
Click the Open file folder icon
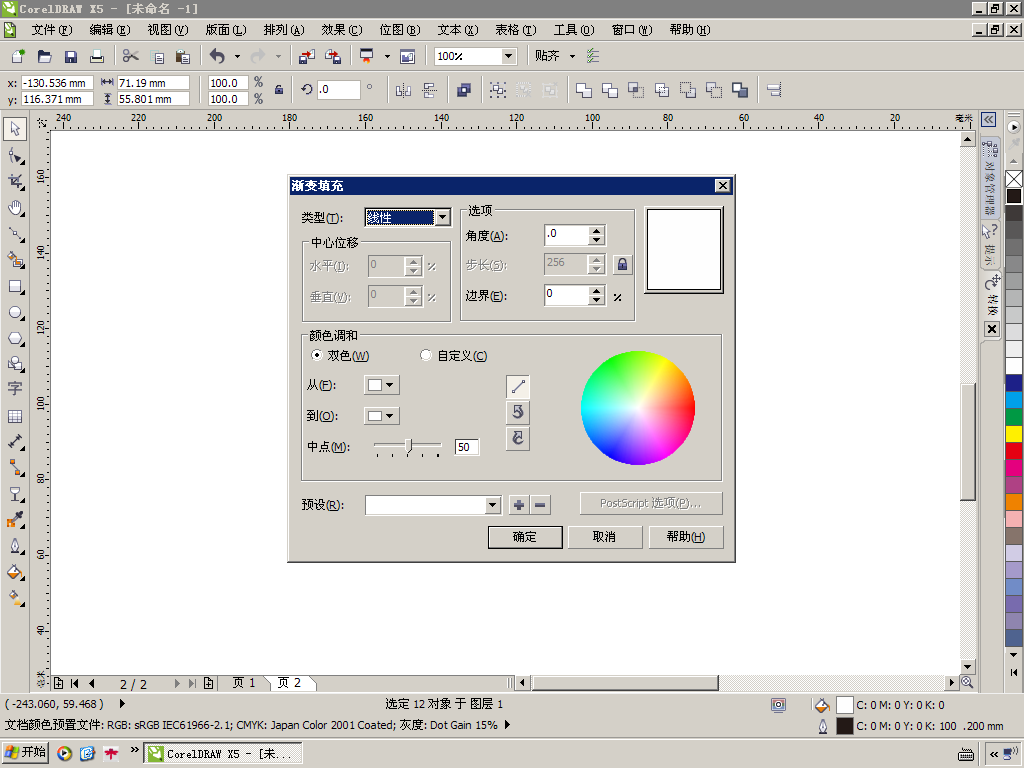coord(44,56)
